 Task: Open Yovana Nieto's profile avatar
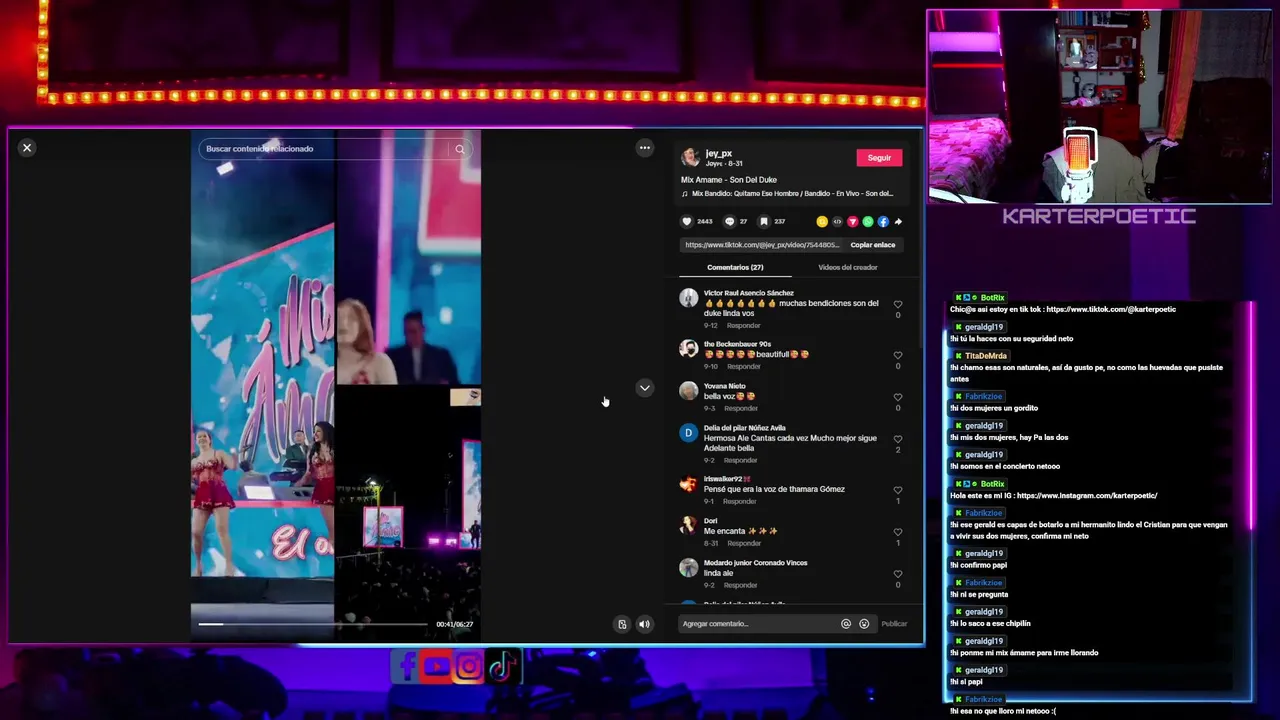point(688,391)
